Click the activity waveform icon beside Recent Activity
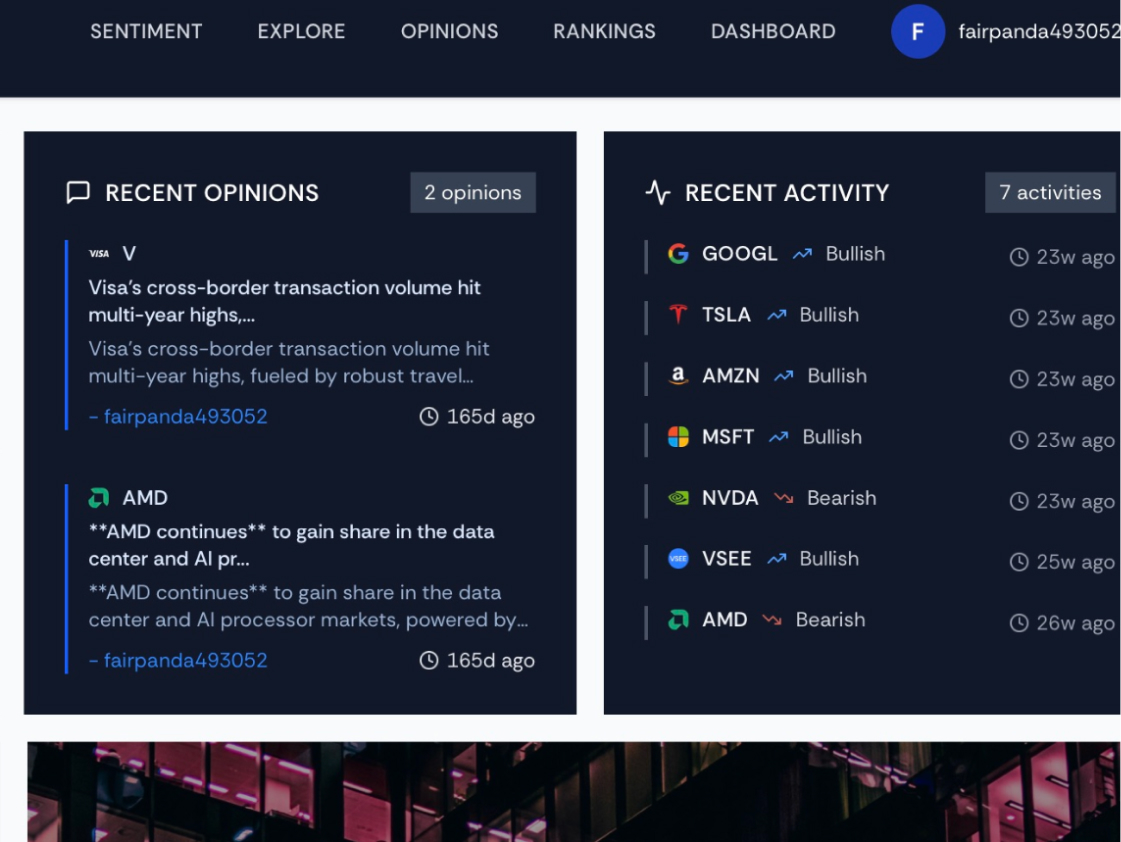Image resolution: width=1121 pixels, height=842 pixels. pyautogui.click(x=658, y=192)
